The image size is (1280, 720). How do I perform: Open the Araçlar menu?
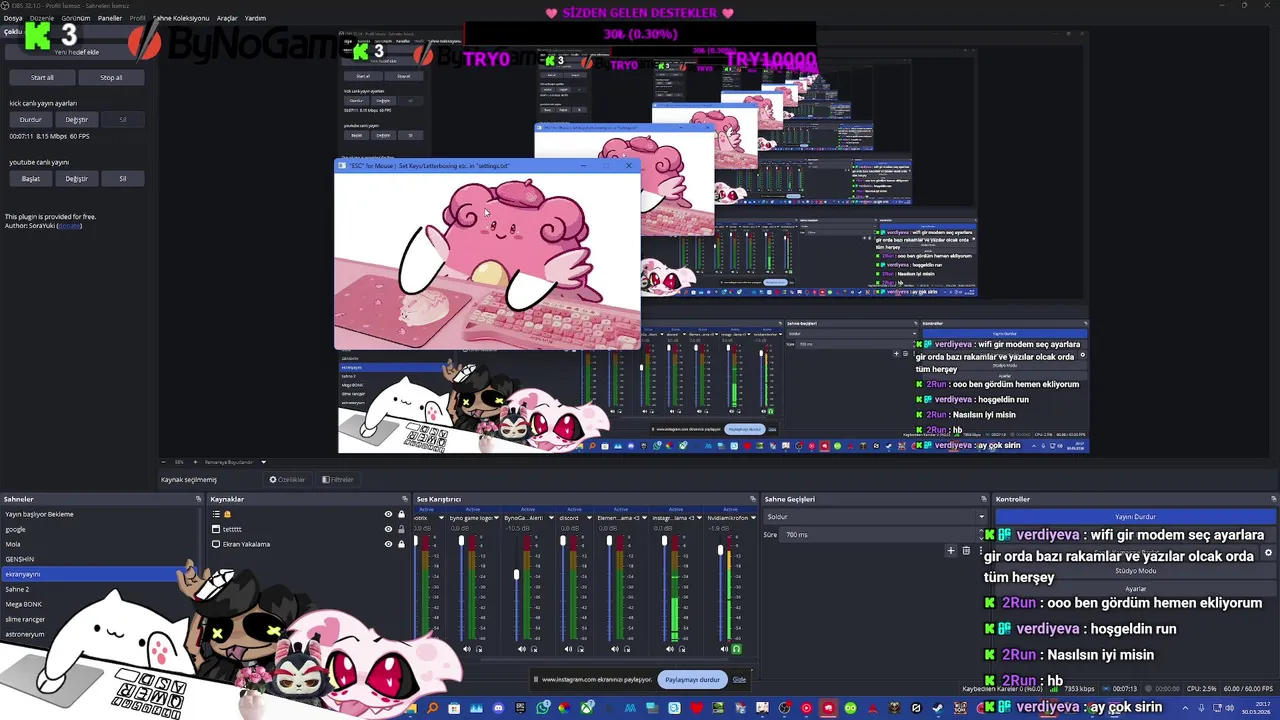[x=227, y=18]
